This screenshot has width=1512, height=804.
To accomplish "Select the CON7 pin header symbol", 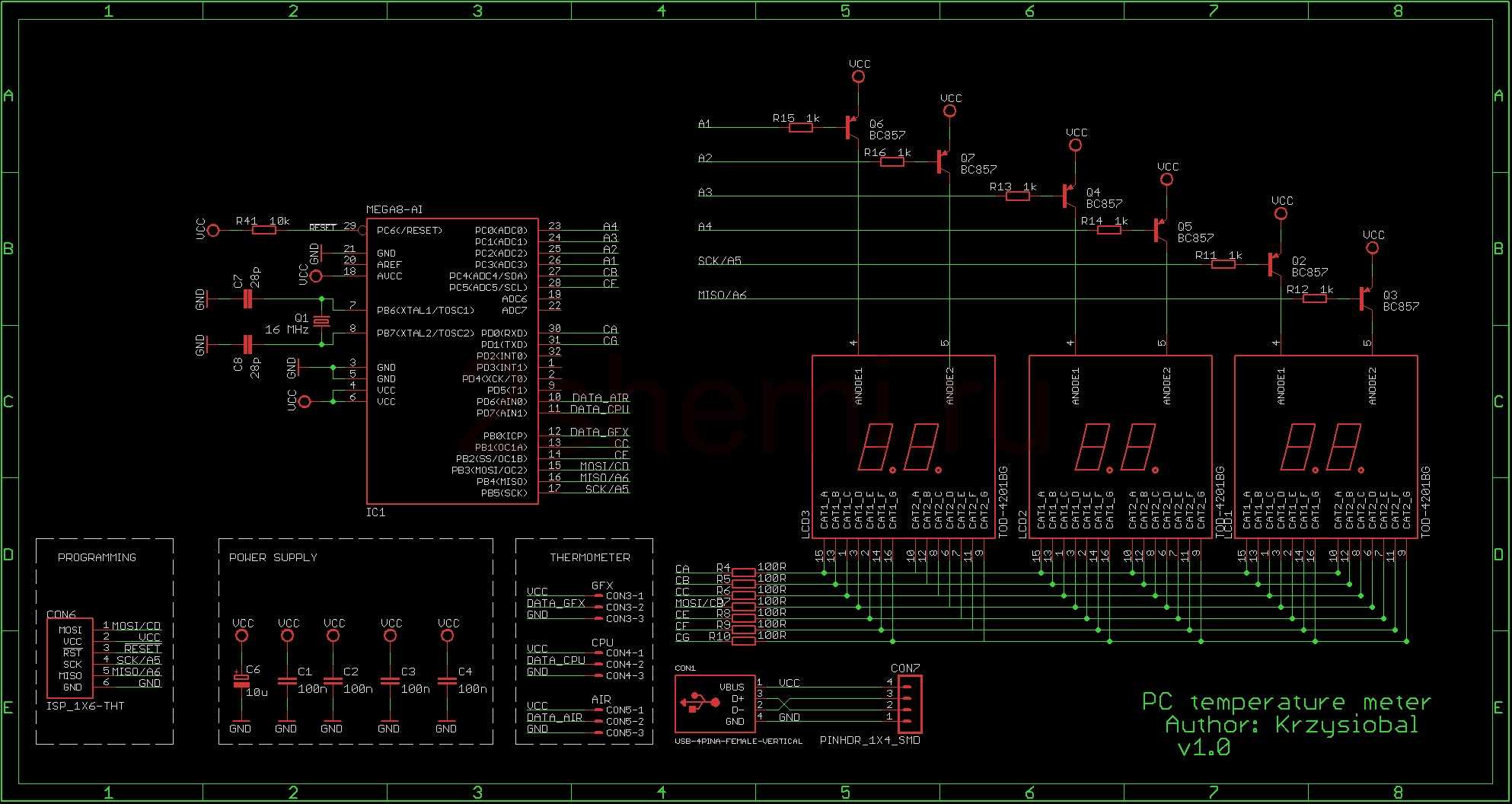I will pyautogui.click(x=909, y=700).
